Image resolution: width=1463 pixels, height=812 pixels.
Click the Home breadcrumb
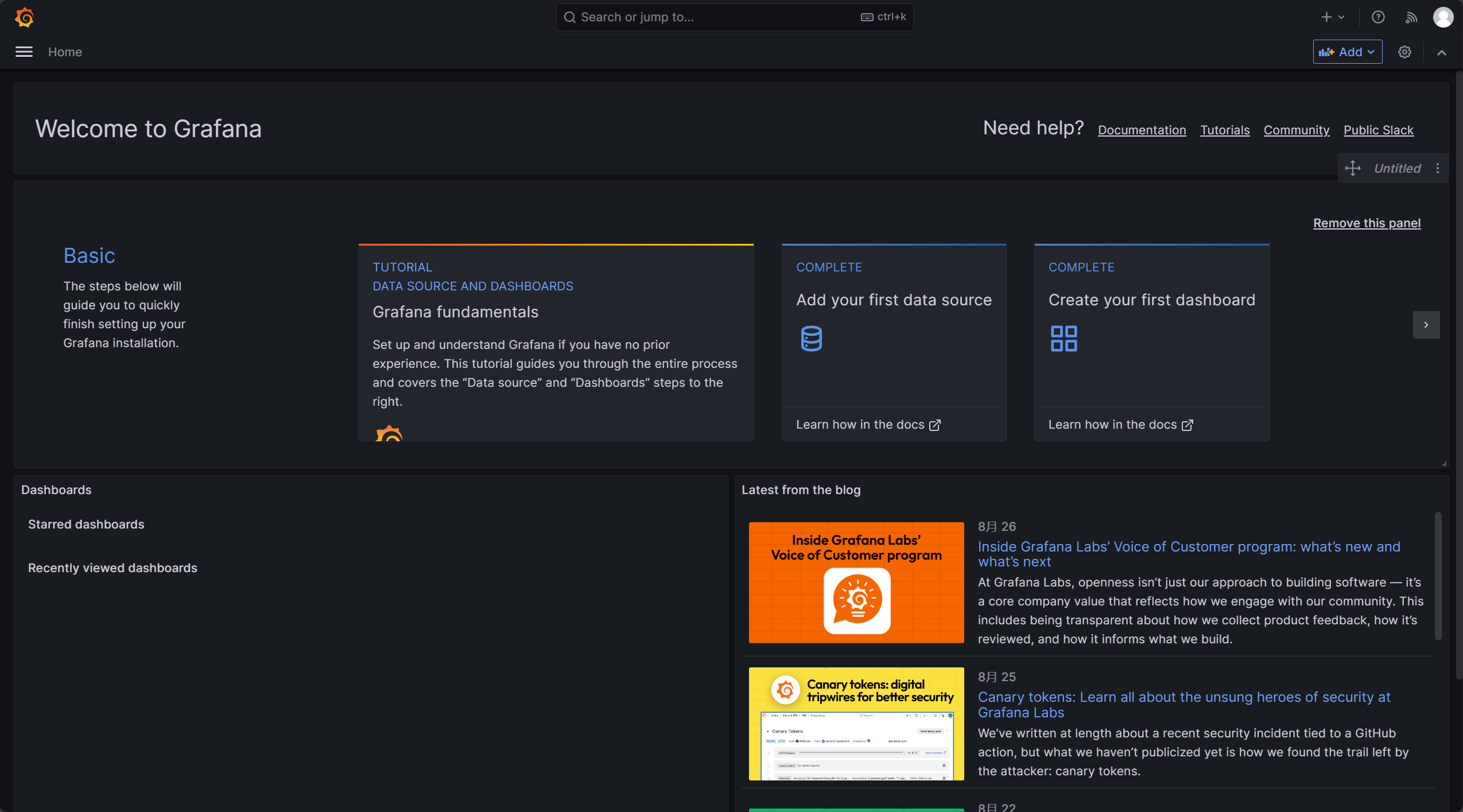tap(65, 52)
